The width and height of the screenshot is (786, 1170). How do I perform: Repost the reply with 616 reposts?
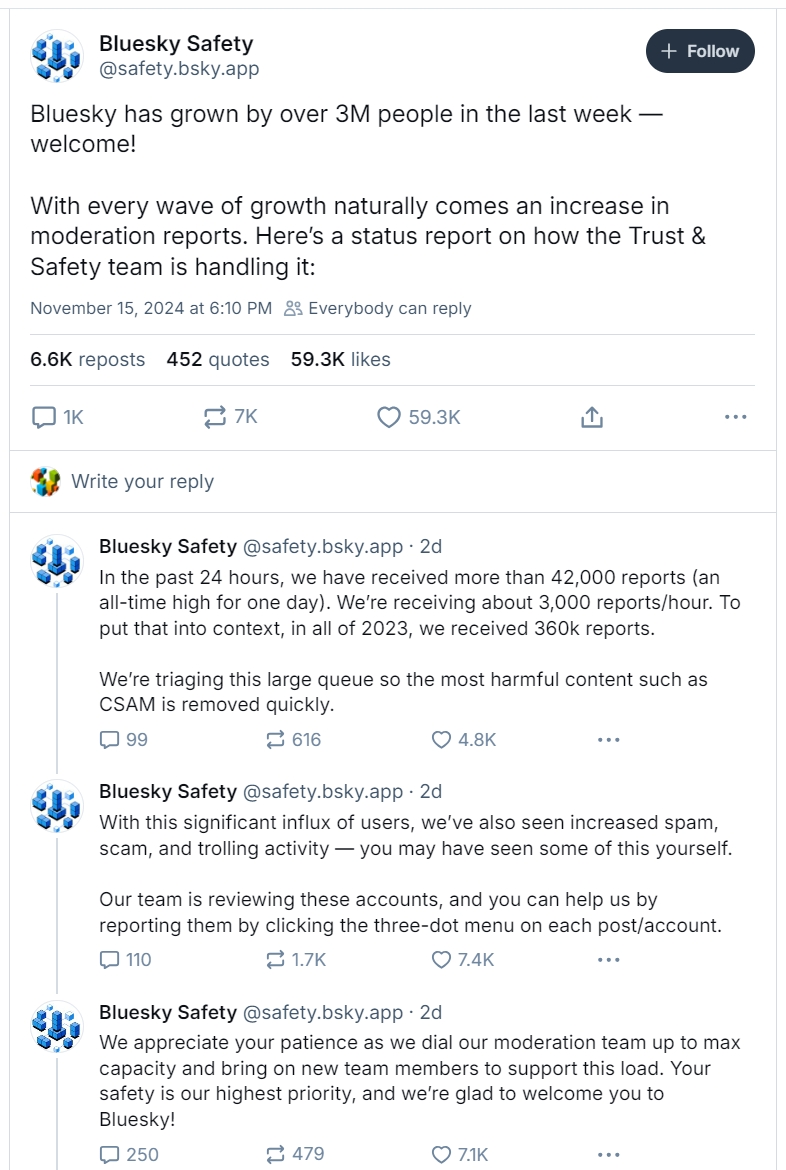tap(293, 739)
